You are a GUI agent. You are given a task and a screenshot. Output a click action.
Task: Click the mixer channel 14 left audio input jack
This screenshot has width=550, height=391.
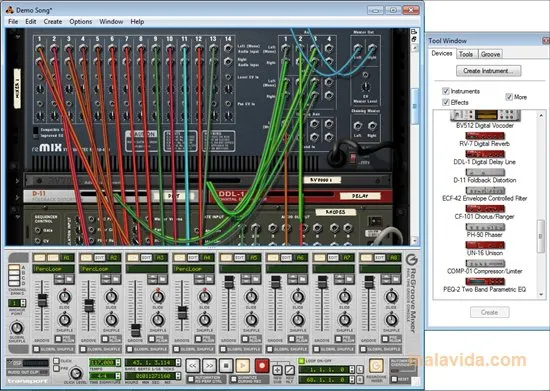click(x=228, y=48)
